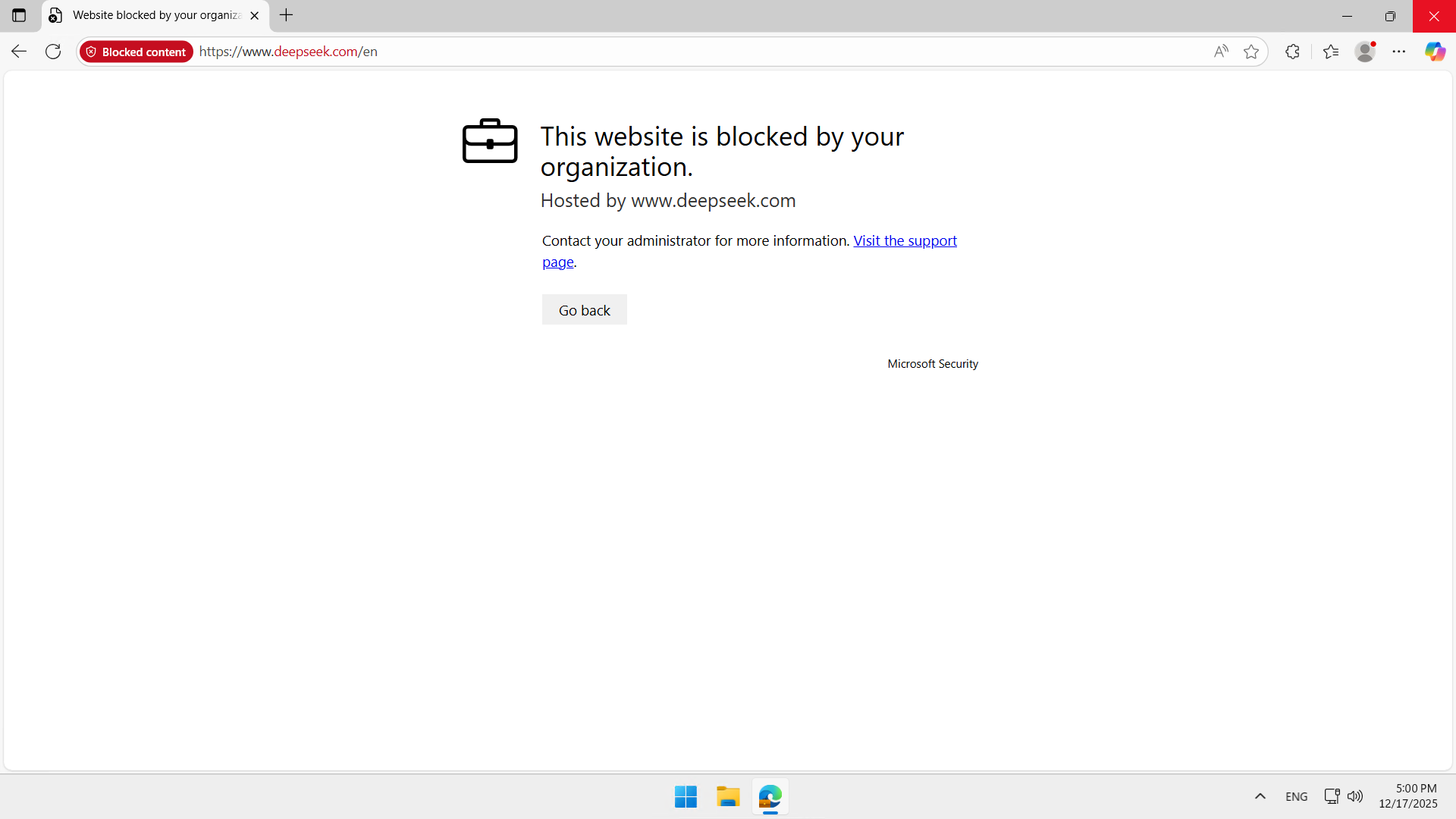1456x819 pixels.
Task: Open the user profile icon
Action: (x=1365, y=52)
